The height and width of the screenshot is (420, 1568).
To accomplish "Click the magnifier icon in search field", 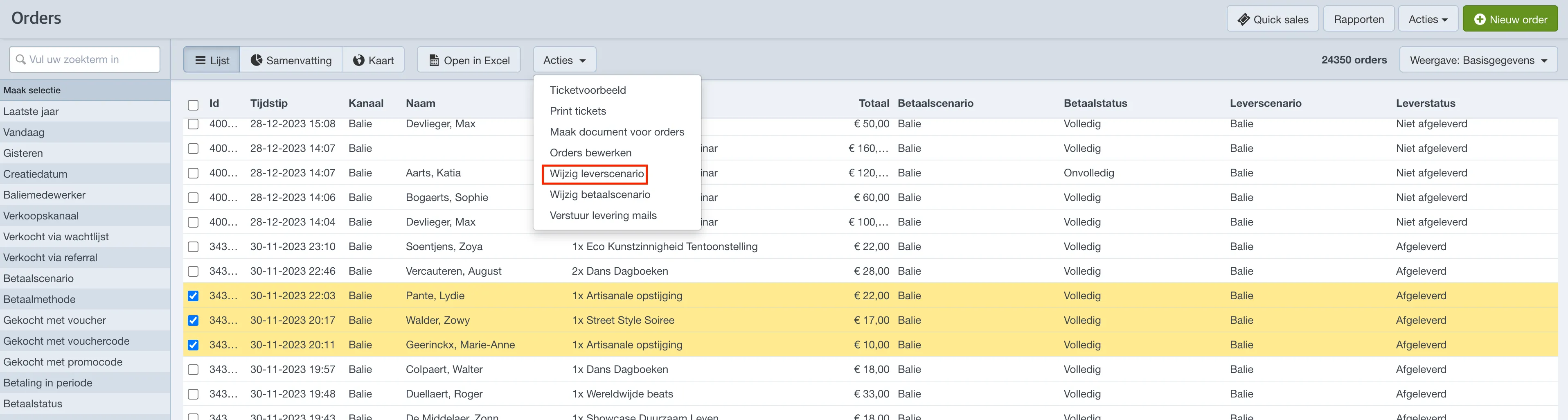I will [21, 60].
